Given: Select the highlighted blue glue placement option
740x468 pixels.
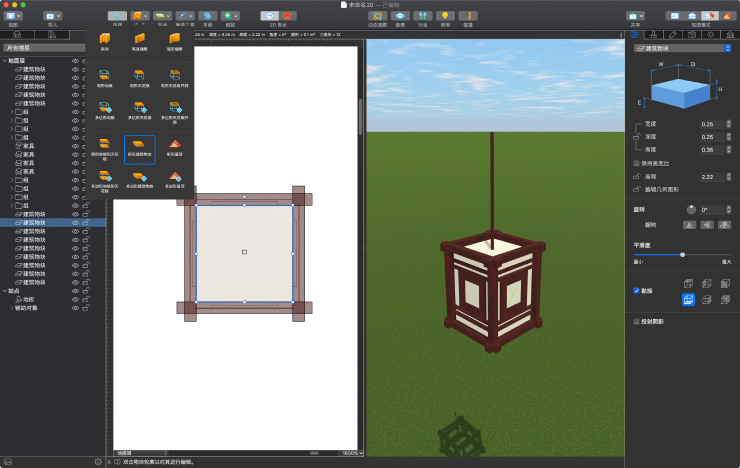Looking at the screenshot, I should (x=689, y=300).
